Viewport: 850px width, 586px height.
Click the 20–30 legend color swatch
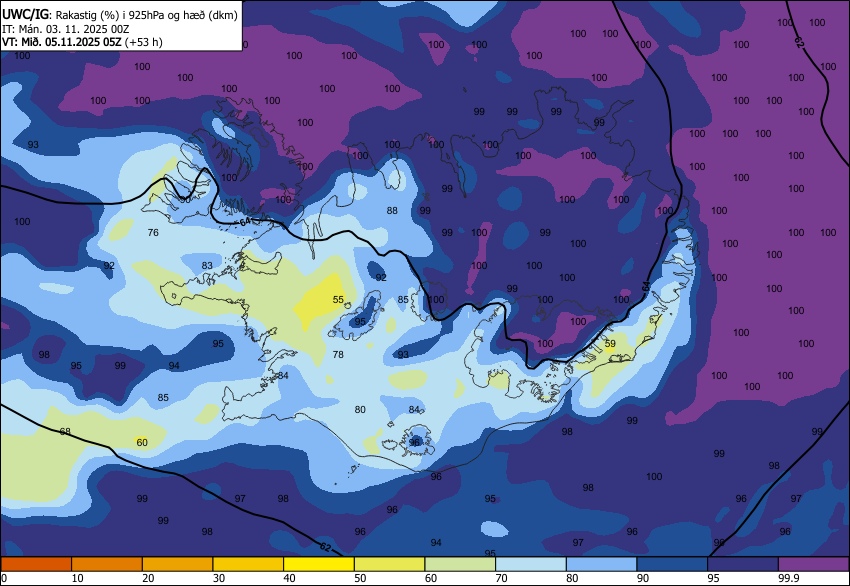177,564
